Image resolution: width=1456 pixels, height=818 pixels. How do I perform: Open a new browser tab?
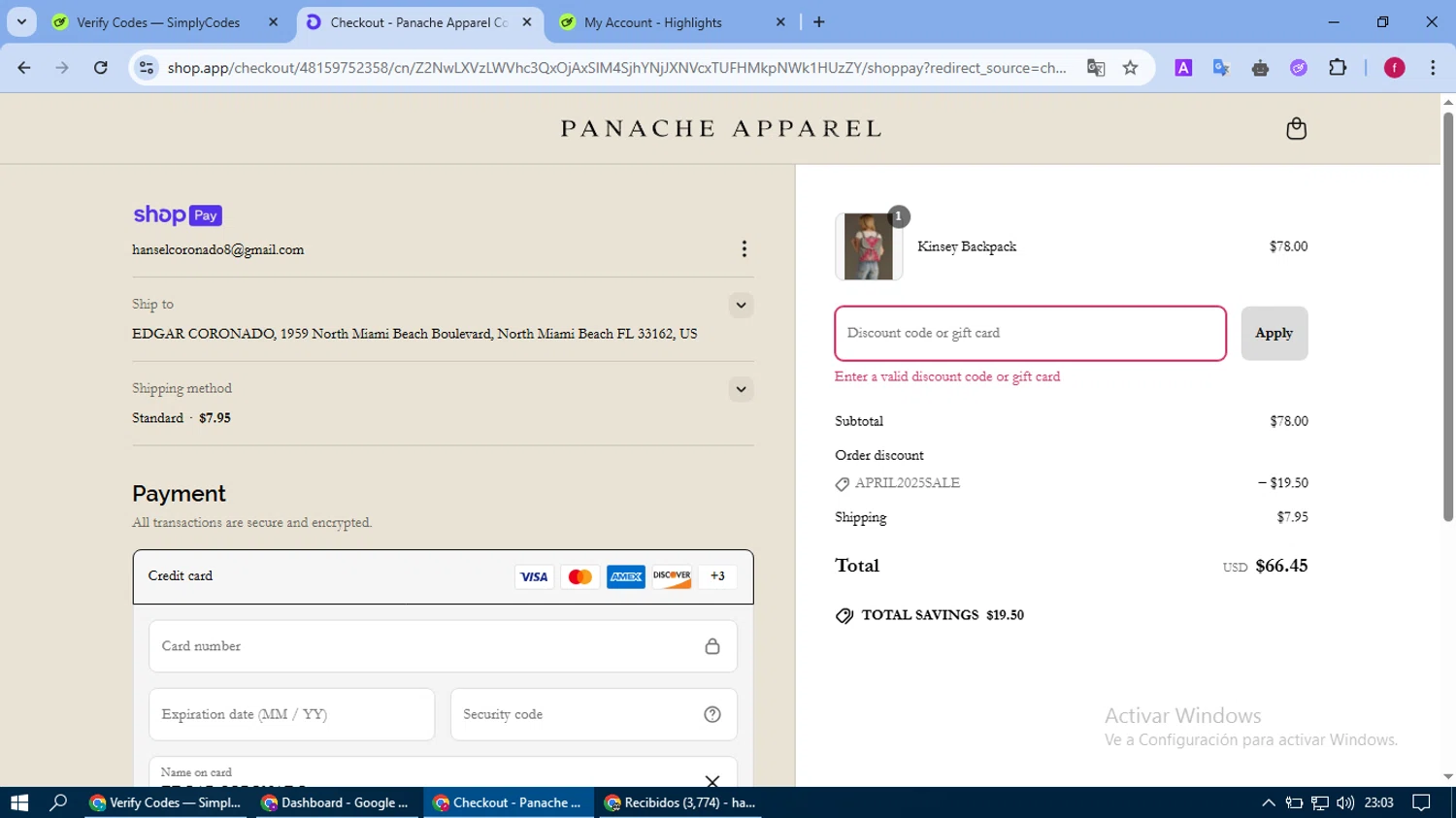pyautogui.click(x=819, y=22)
